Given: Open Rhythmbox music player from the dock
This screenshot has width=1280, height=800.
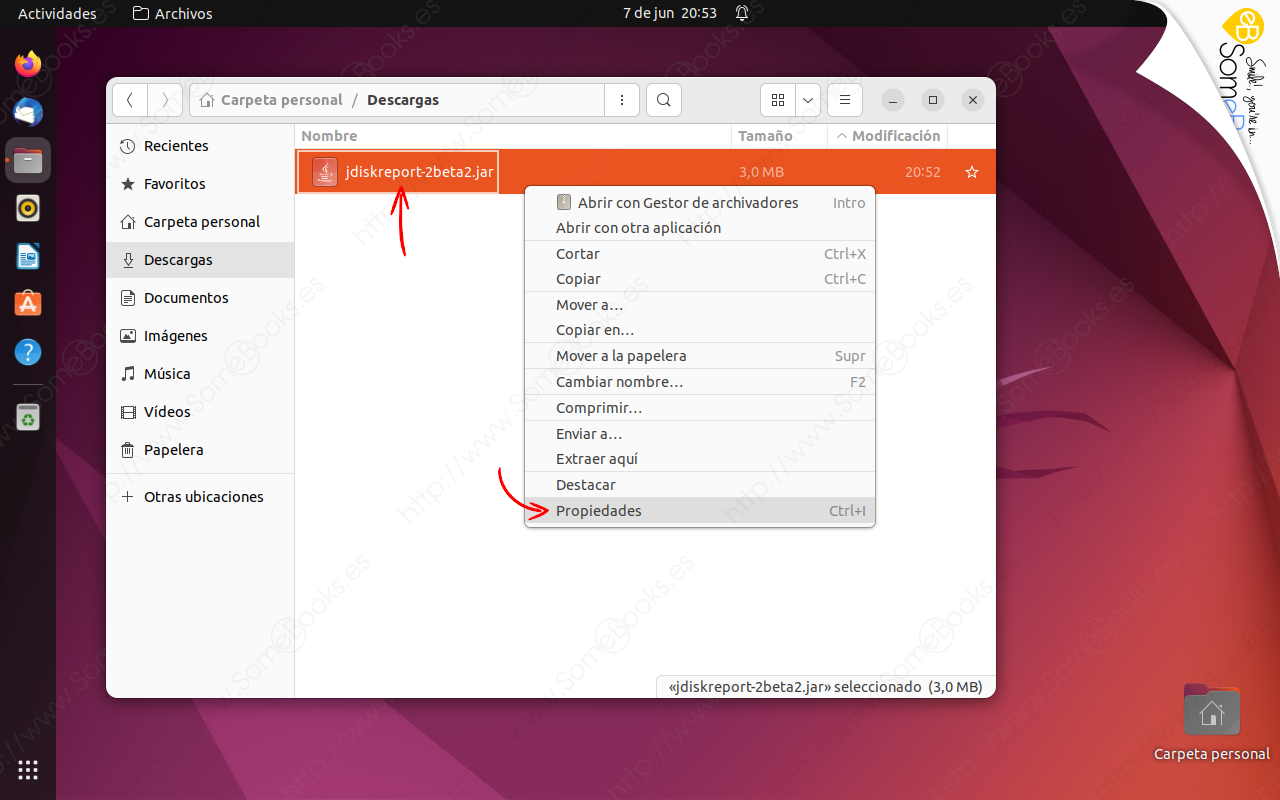Looking at the screenshot, I should point(27,208).
